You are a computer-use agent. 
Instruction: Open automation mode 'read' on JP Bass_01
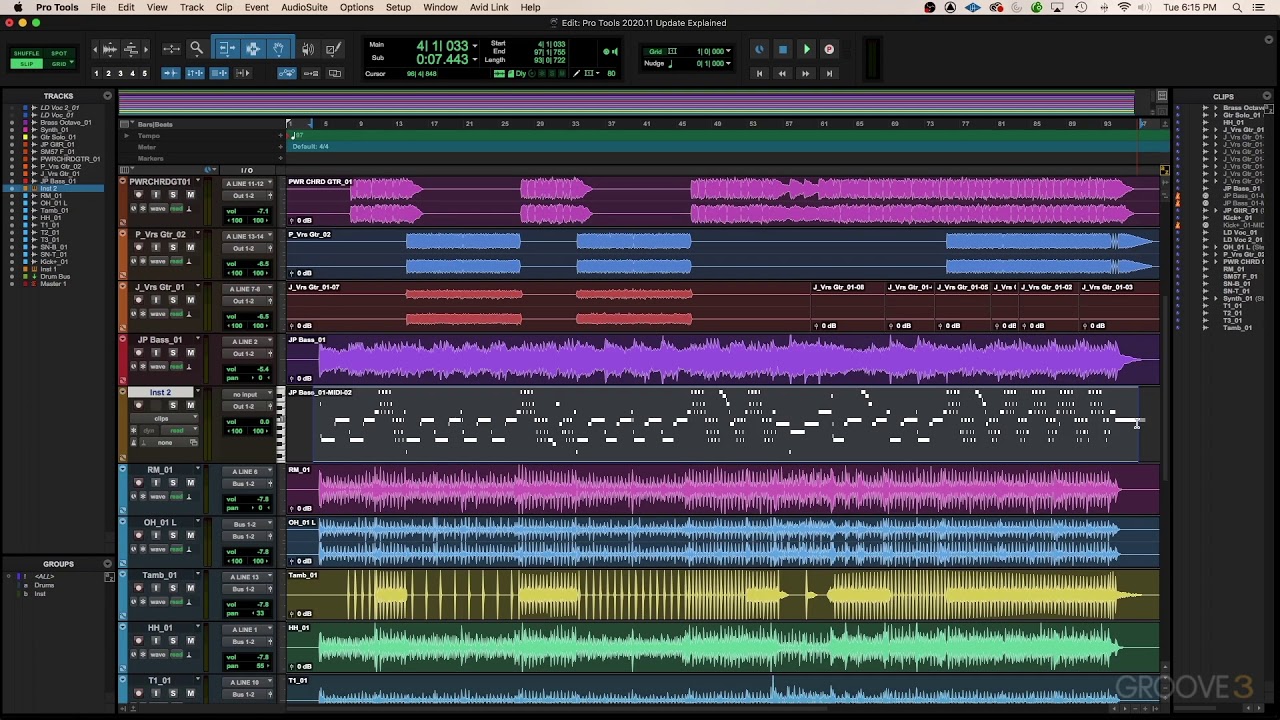tap(177, 367)
